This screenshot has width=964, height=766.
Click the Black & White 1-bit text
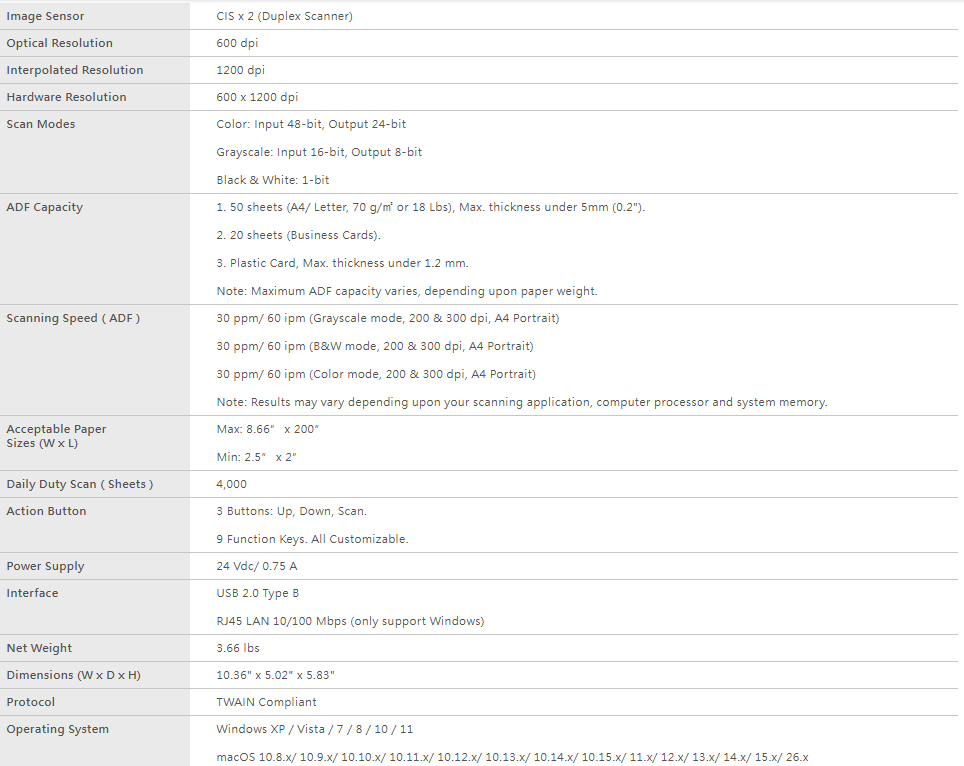tap(273, 180)
